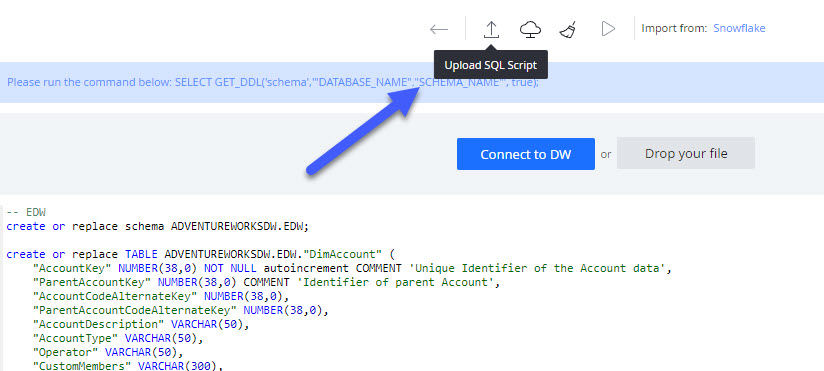Click the Upload SQL Script icon
Image resolution: width=824 pixels, height=371 pixels.
491,29
